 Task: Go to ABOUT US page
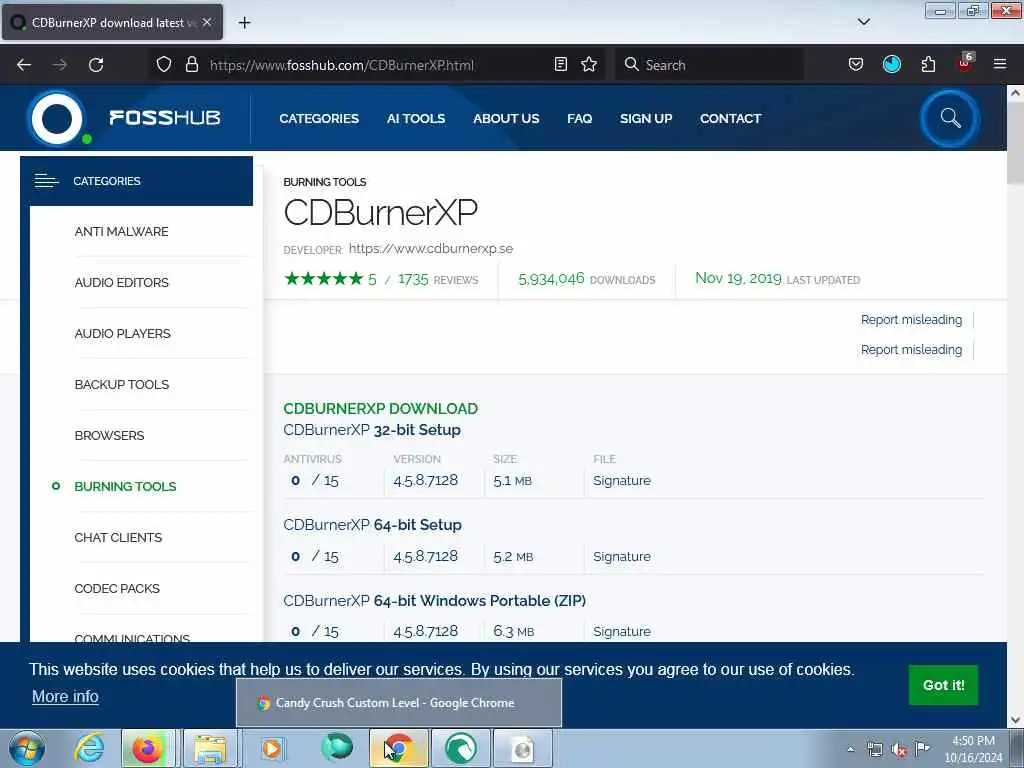click(x=506, y=118)
